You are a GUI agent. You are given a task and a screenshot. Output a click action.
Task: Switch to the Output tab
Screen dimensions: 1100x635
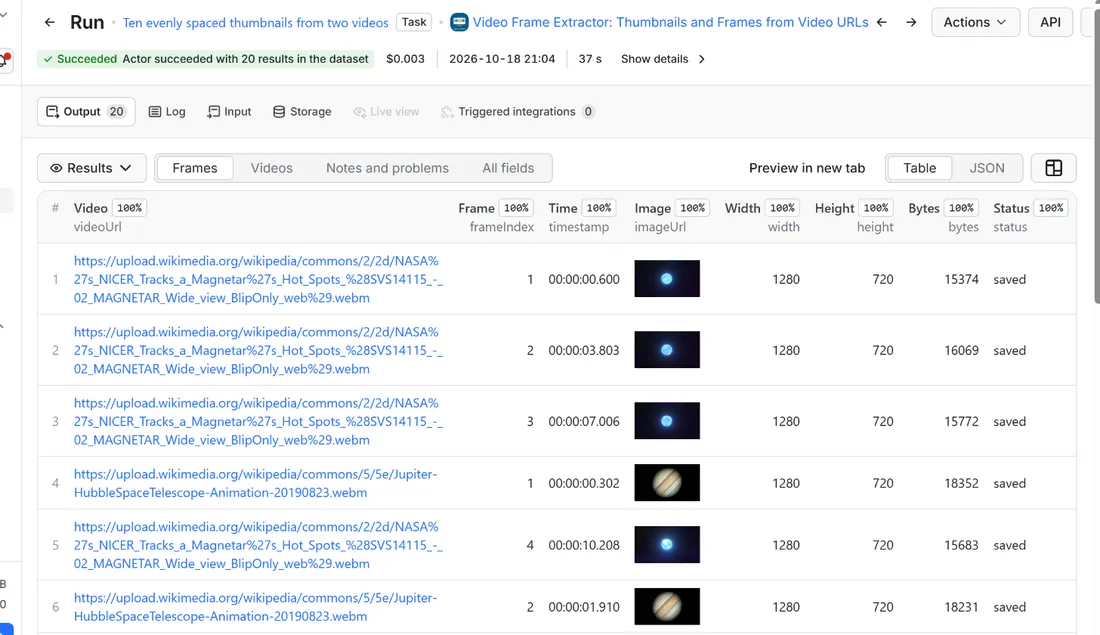tap(86, 112)
